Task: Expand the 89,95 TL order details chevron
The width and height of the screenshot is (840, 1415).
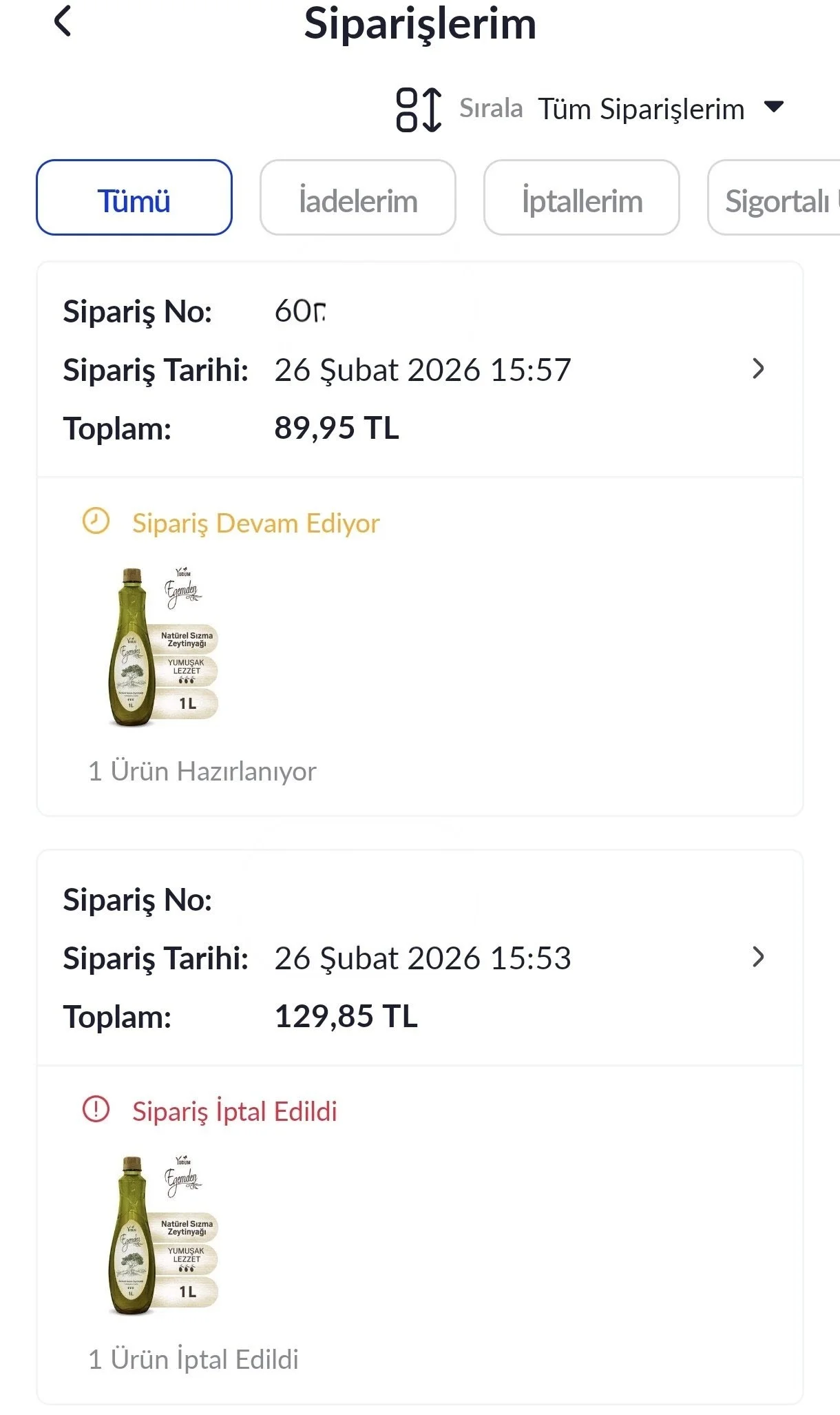Action: (x=758, y=369)
